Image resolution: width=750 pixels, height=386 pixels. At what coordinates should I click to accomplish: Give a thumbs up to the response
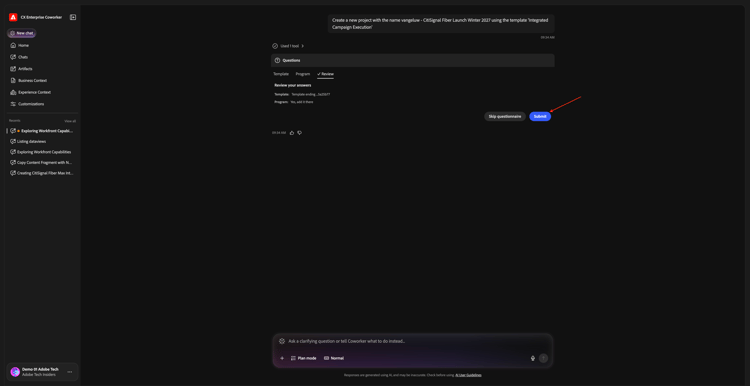tap(292, 132)
